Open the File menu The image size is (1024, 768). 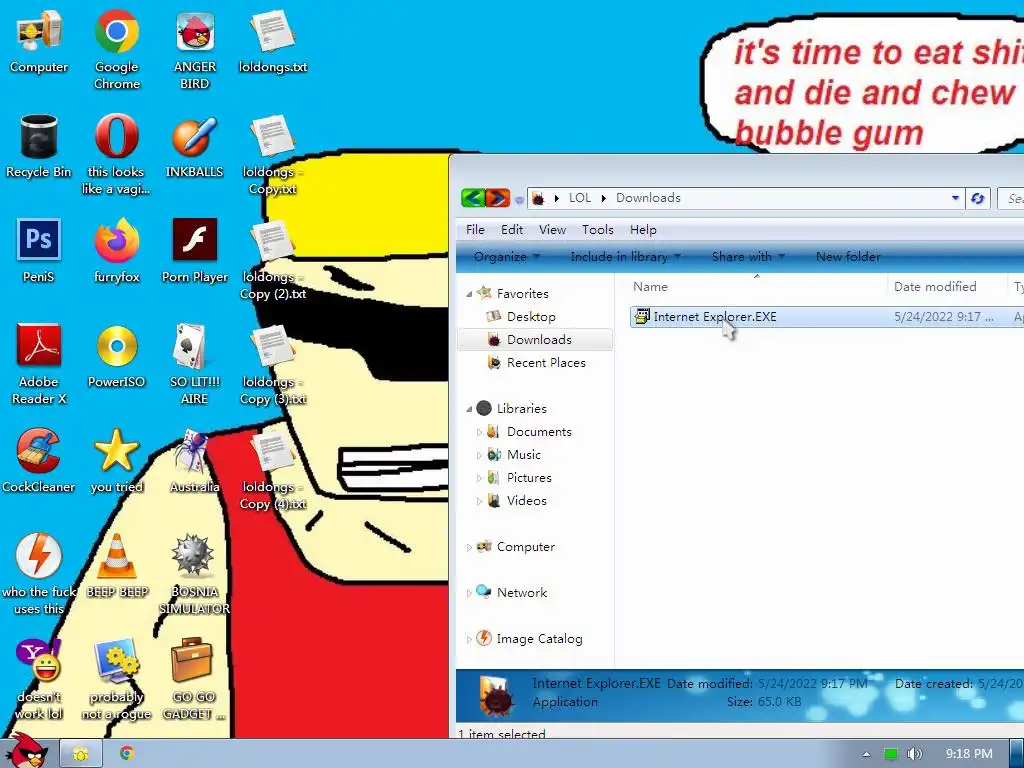pos(475,230)
